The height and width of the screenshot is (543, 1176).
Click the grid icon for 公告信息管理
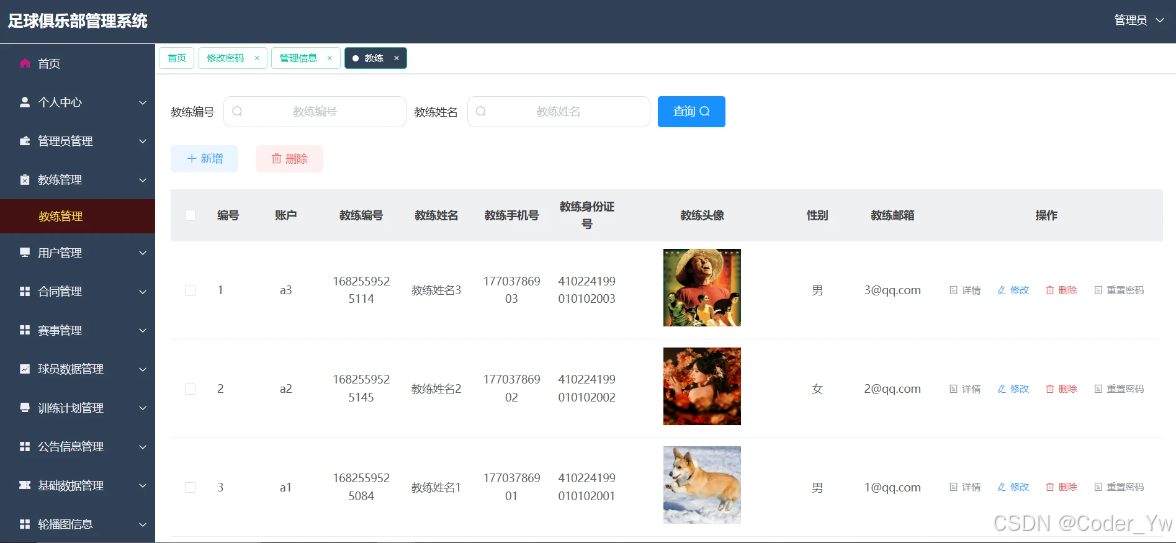[x=25, y=446]
